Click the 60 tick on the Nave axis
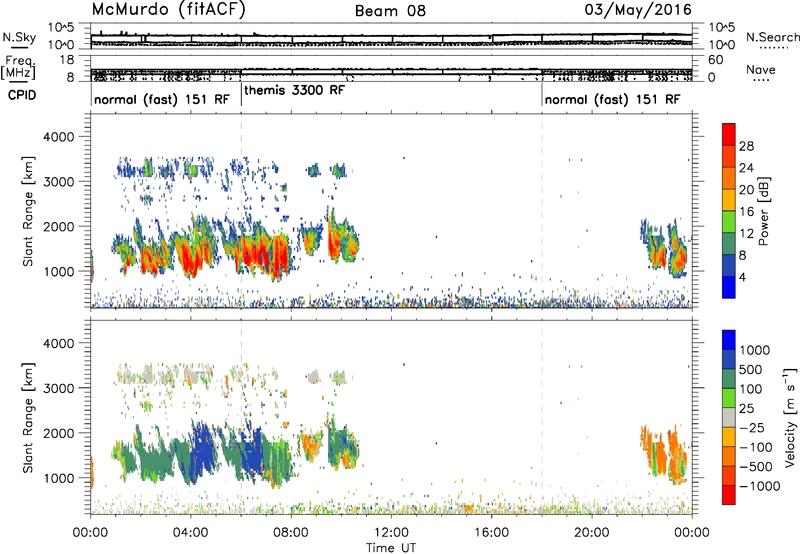800x554 pixels. [715, 60]
